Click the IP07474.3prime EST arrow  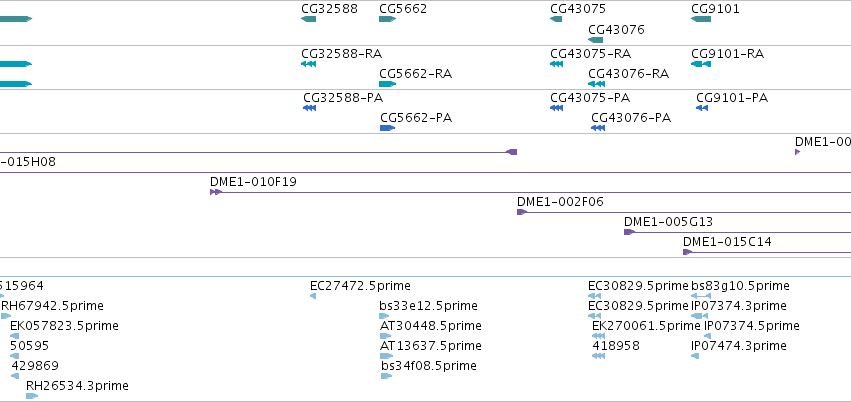695,356
